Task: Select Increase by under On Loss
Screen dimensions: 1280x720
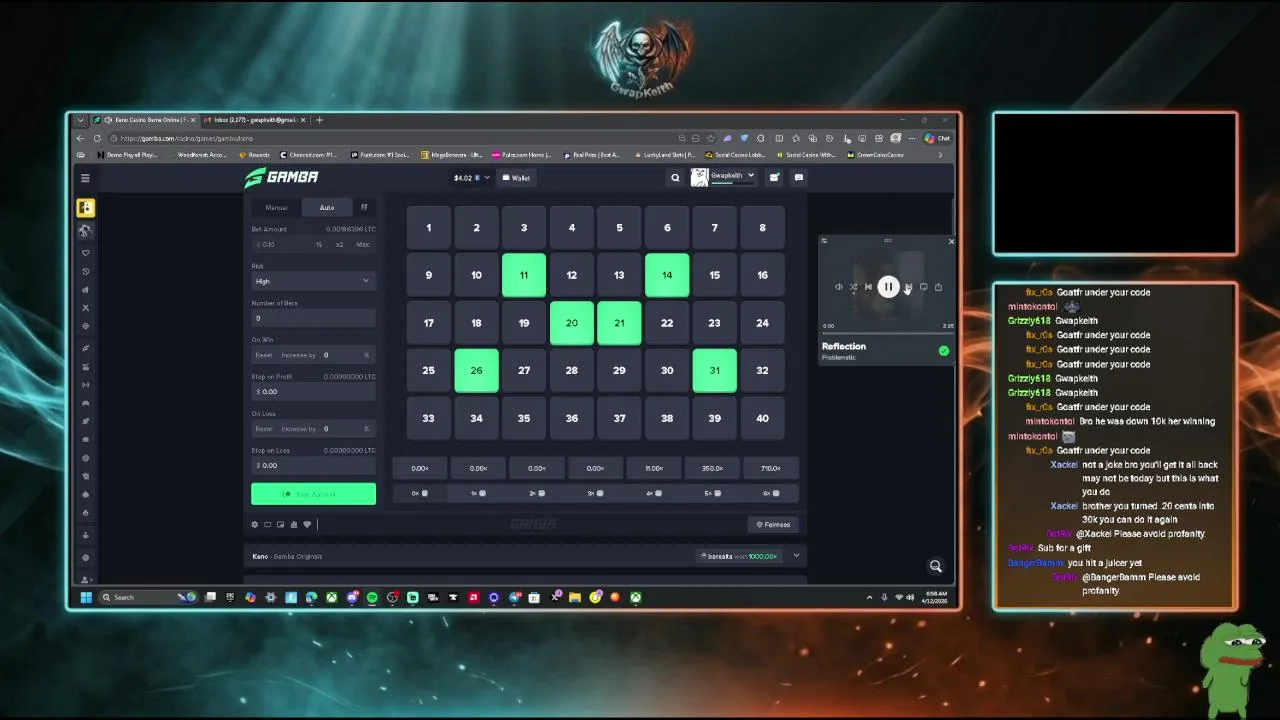Action: (299, 429)
